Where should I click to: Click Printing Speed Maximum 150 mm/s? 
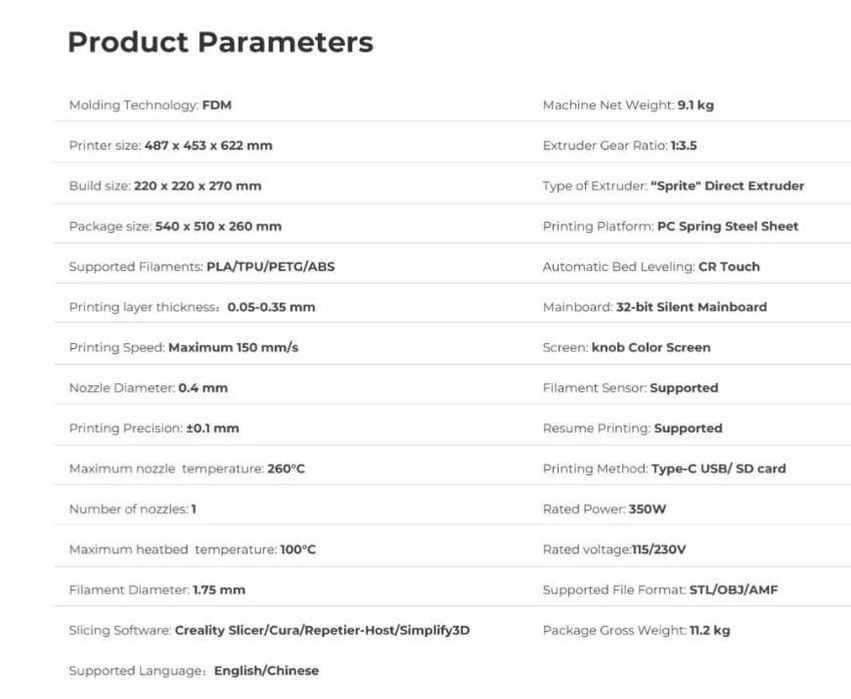(183, 347)
